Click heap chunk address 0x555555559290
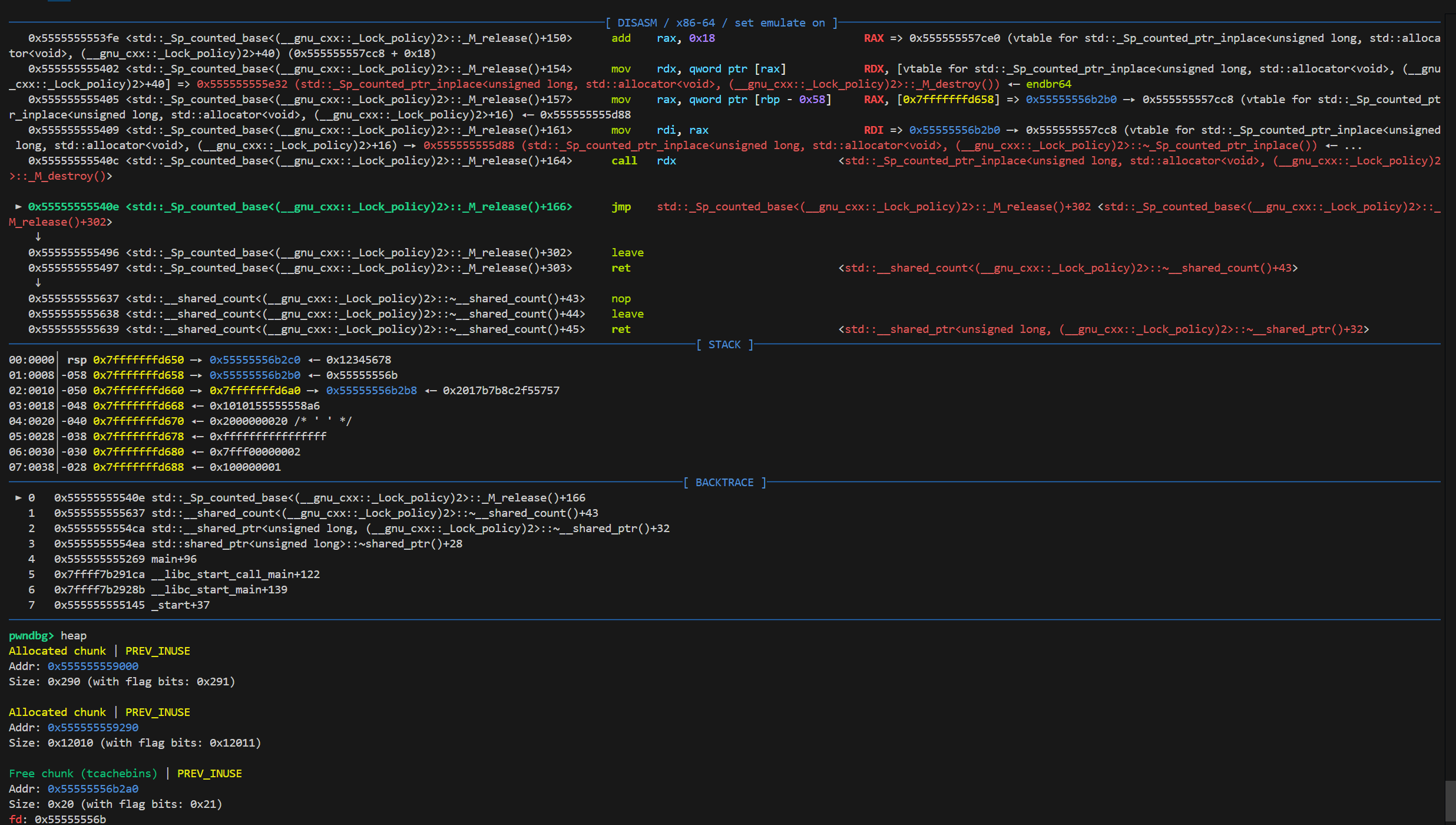Screen dimensions: 1456x825 [93, 728]
